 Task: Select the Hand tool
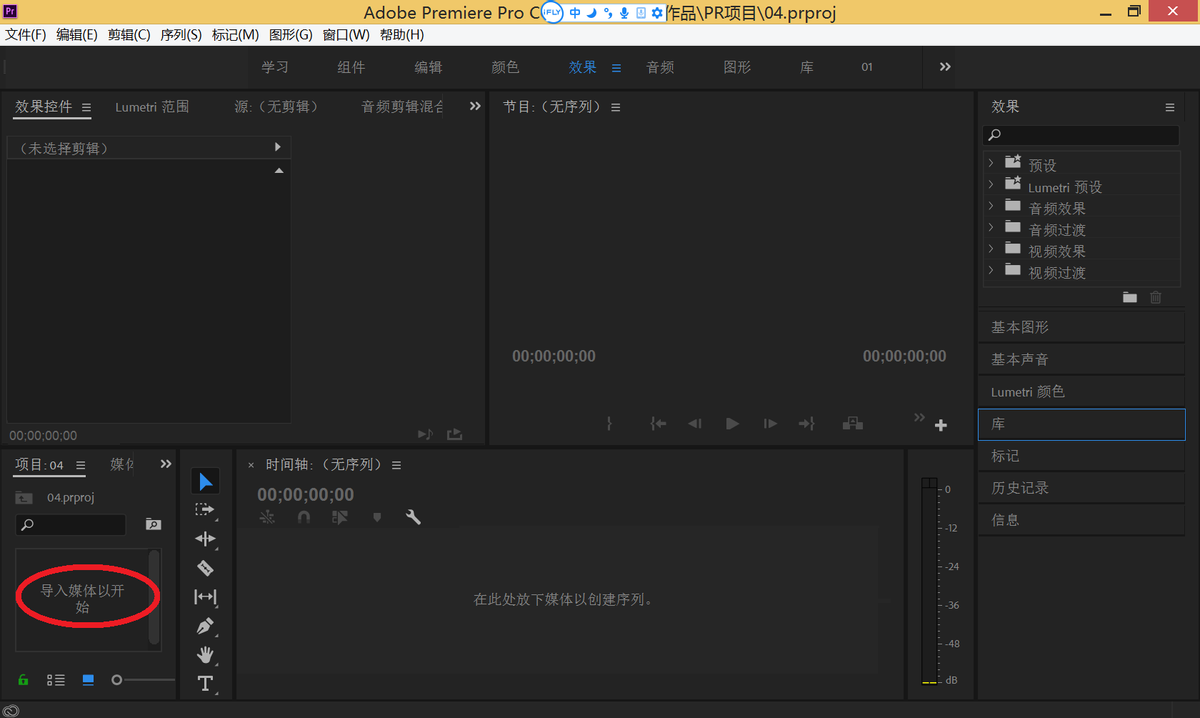[205, 655]
